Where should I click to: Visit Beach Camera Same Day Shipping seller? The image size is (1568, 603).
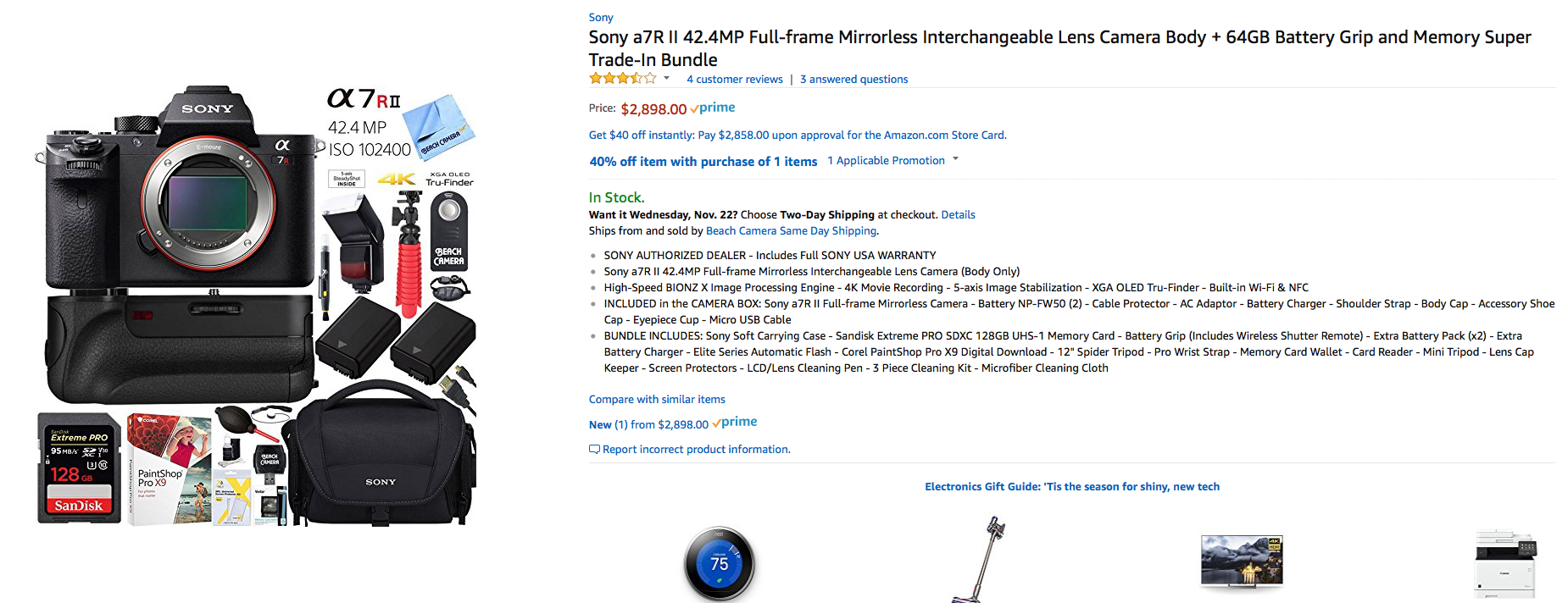(x=791, y=230)
